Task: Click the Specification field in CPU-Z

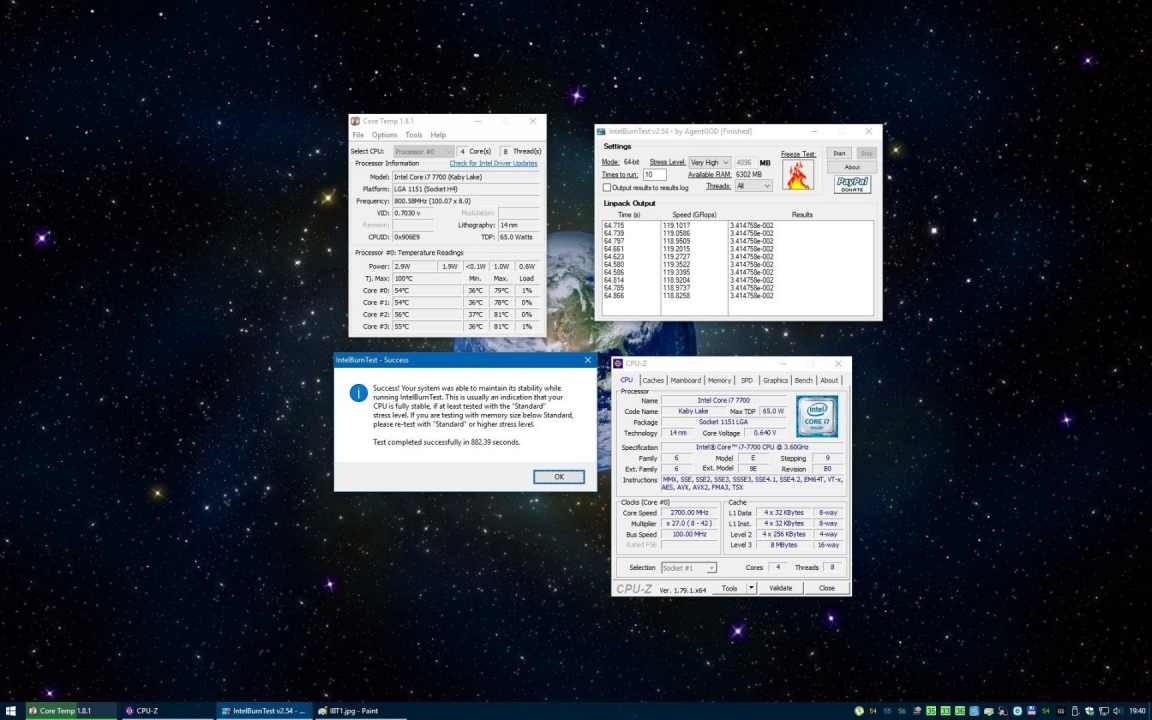Action: point(752,447)
